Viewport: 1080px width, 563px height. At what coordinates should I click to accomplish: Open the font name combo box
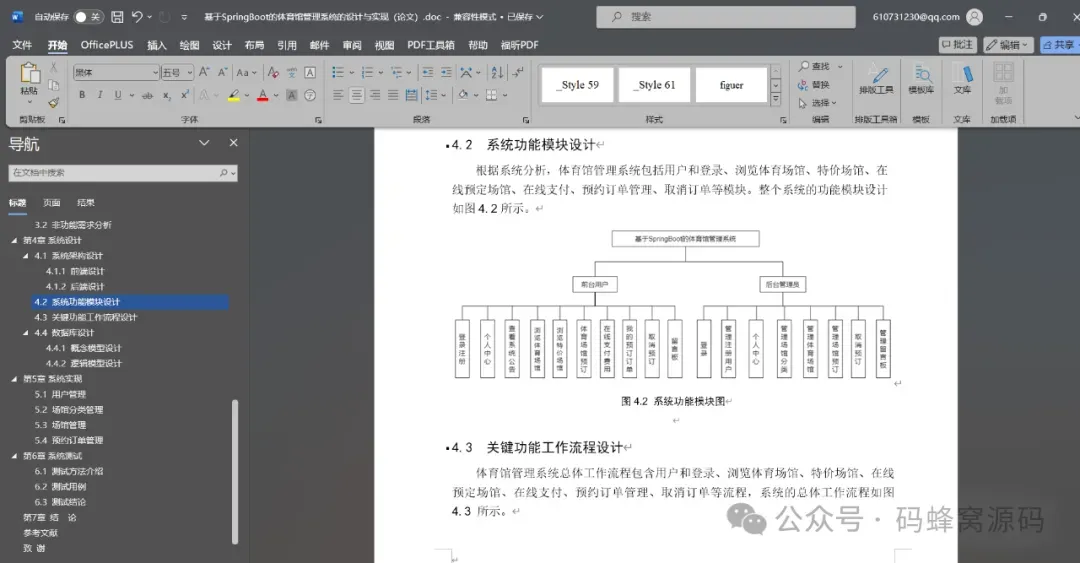116,72
